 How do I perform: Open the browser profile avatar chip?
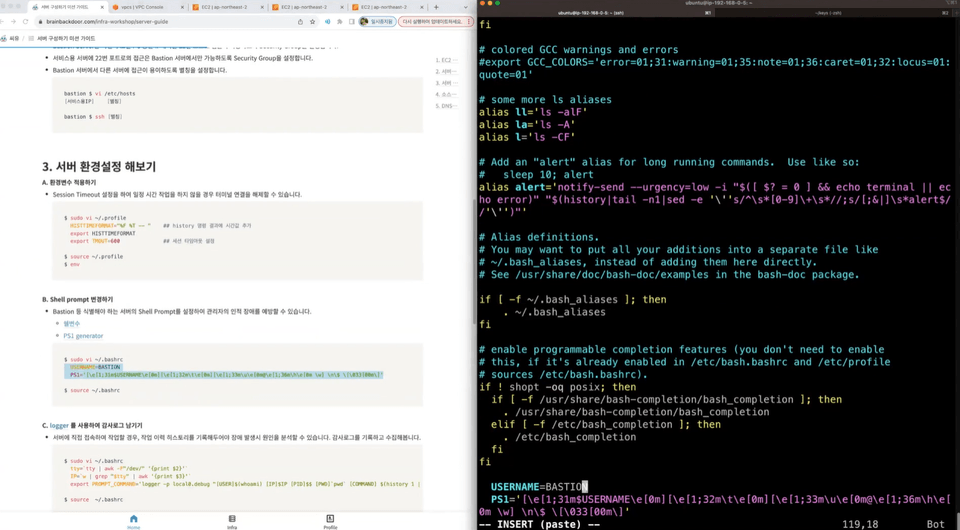tap(377, 21)
